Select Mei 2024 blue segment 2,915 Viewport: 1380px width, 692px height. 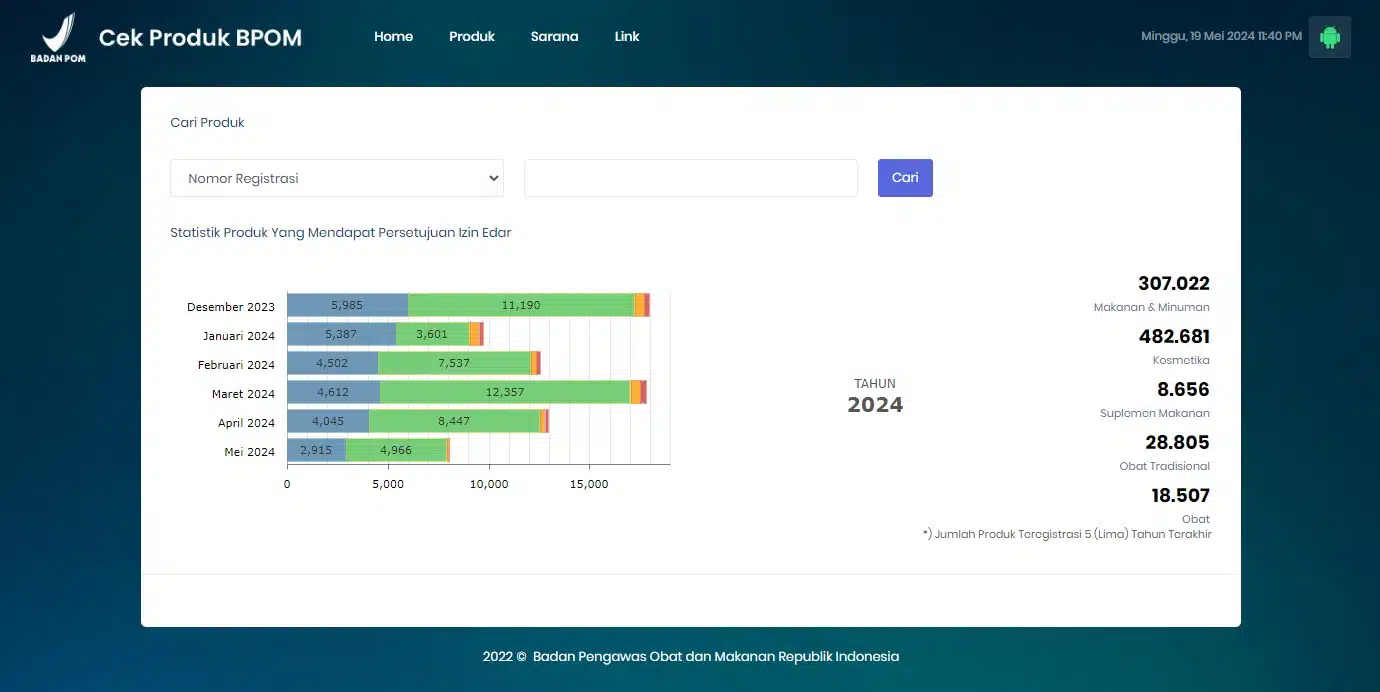point(316,450)
